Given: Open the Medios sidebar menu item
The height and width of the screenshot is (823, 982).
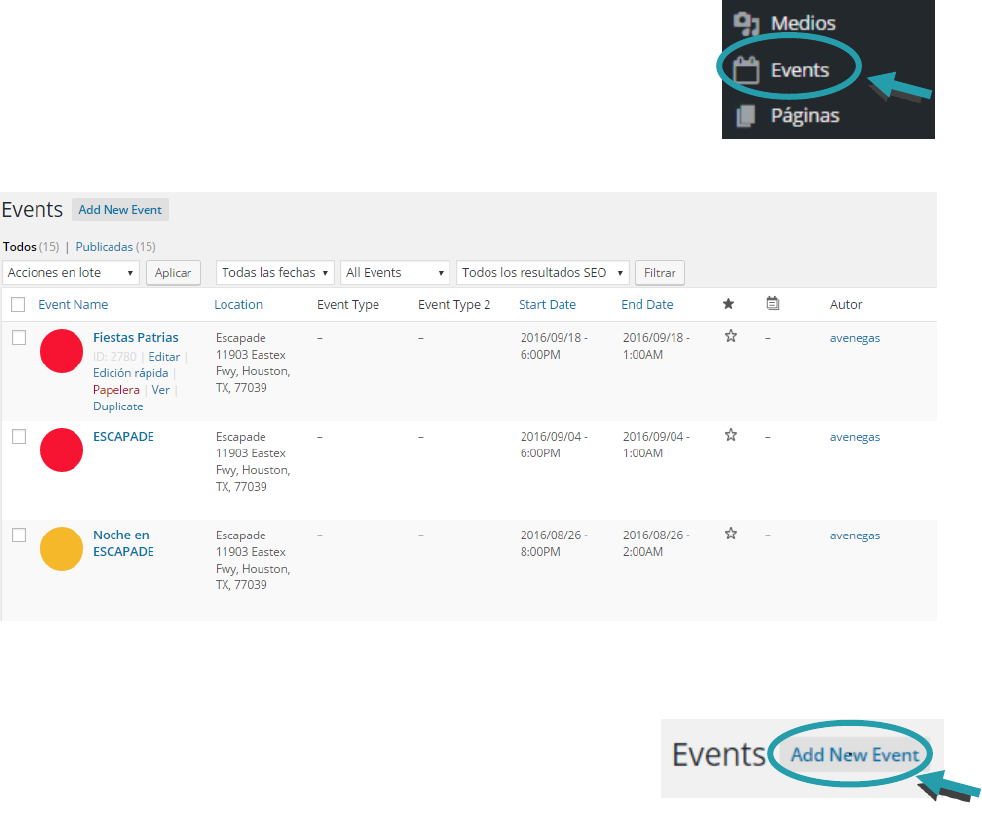Looking at the screenshot, I should 803,23.
